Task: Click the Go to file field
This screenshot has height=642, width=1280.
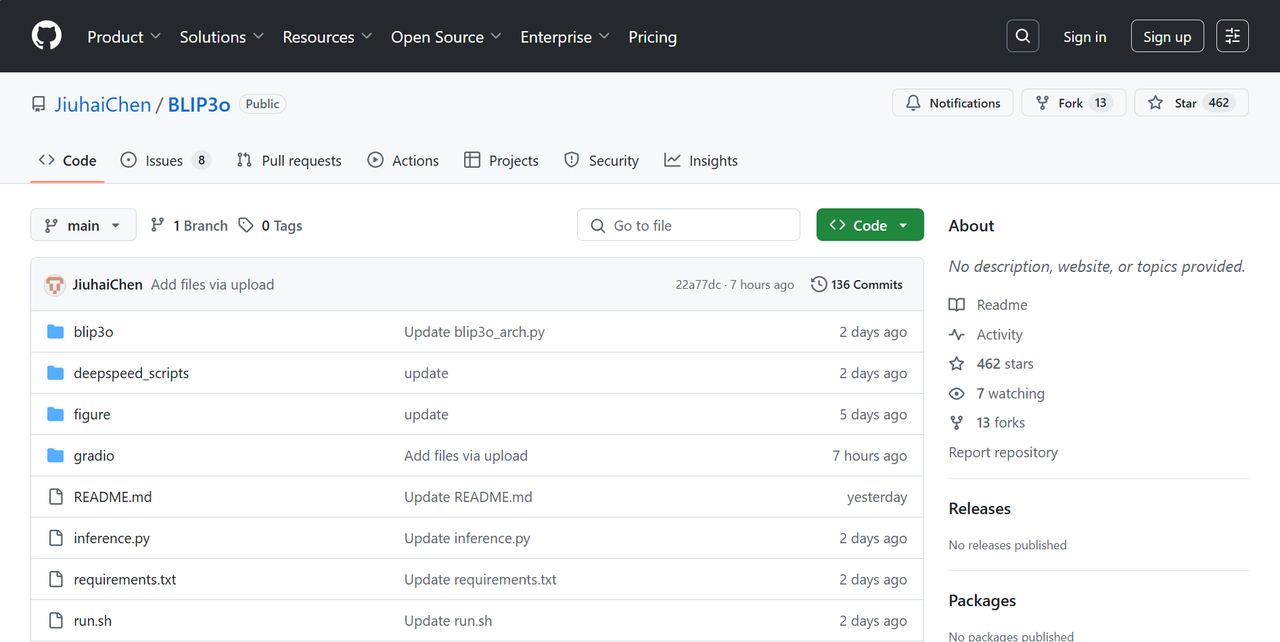Action: 688,226
